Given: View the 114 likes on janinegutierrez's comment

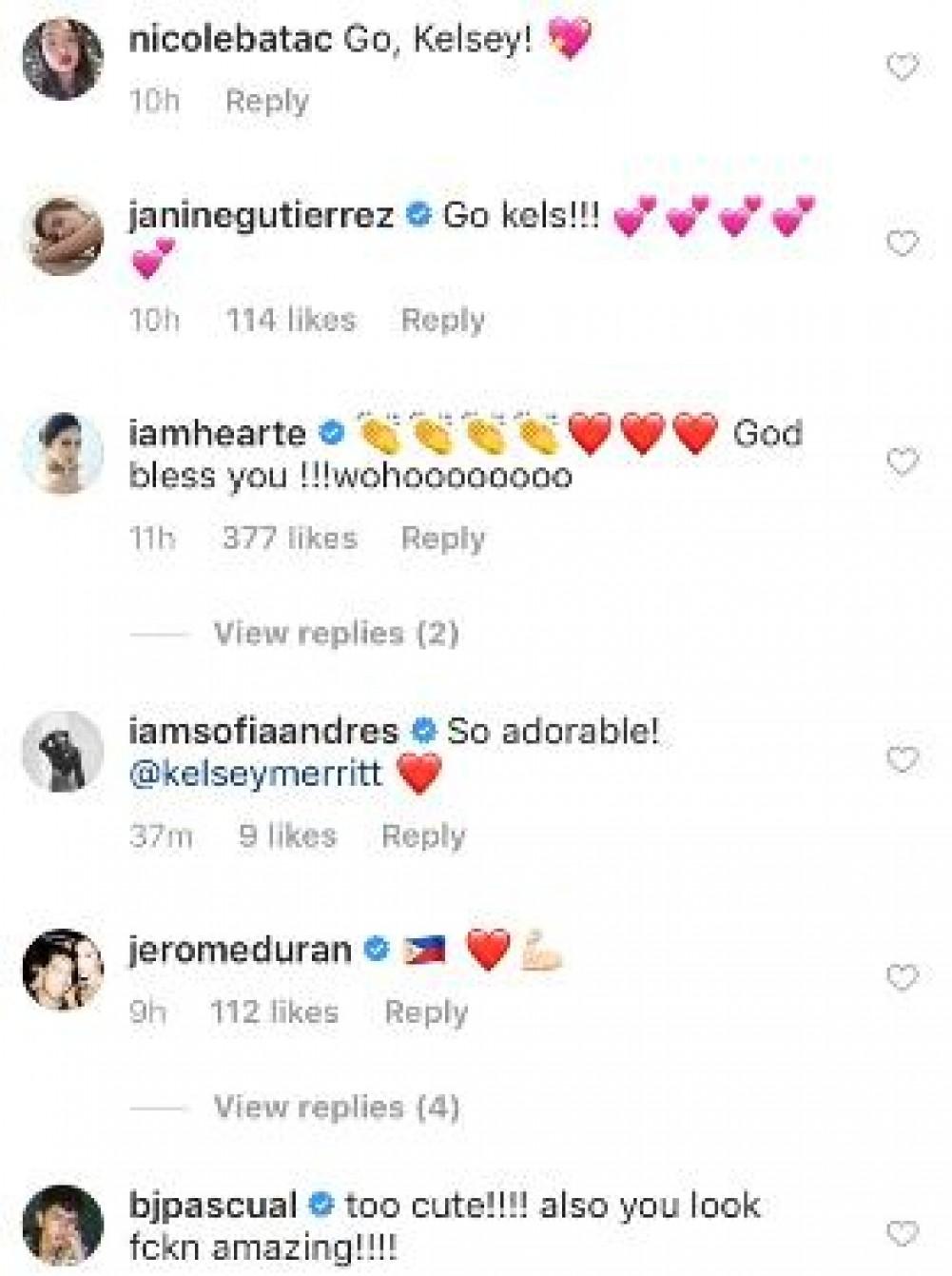Looking at the screenshot, I should [290, 320].
